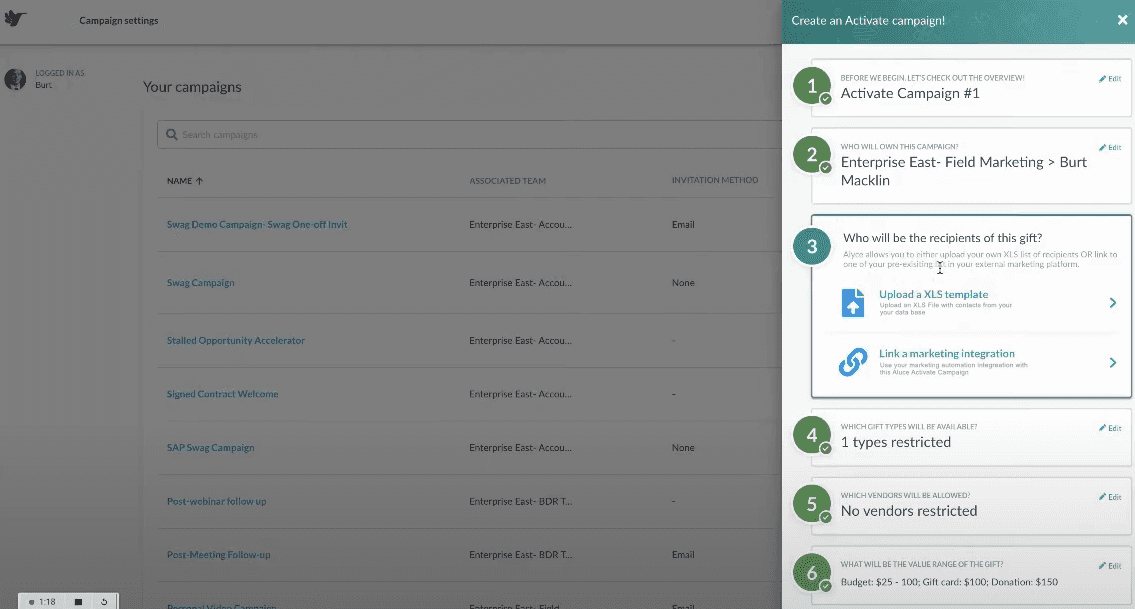Click the Email cell in Swag Demo row
This screenshot has height=609, width=1135.
683,224
